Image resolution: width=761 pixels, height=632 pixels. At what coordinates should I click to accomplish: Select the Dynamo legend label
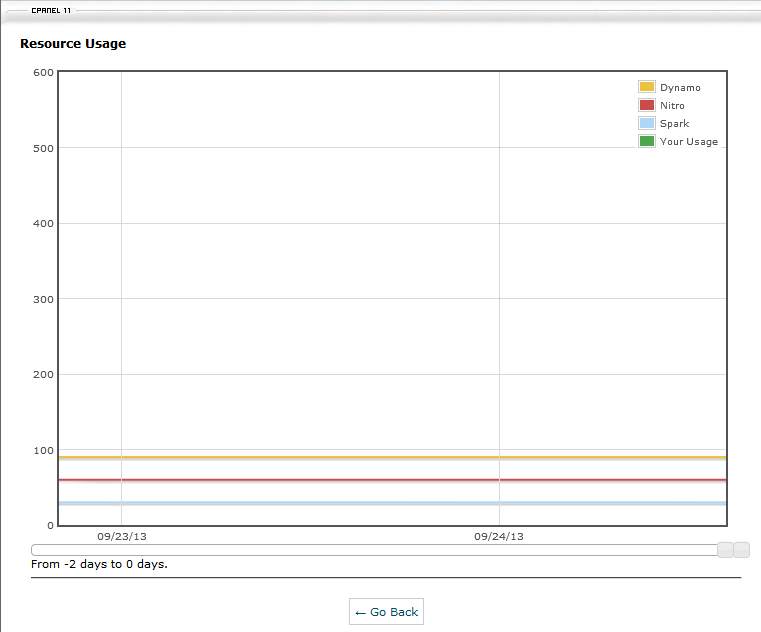[680, 88]
